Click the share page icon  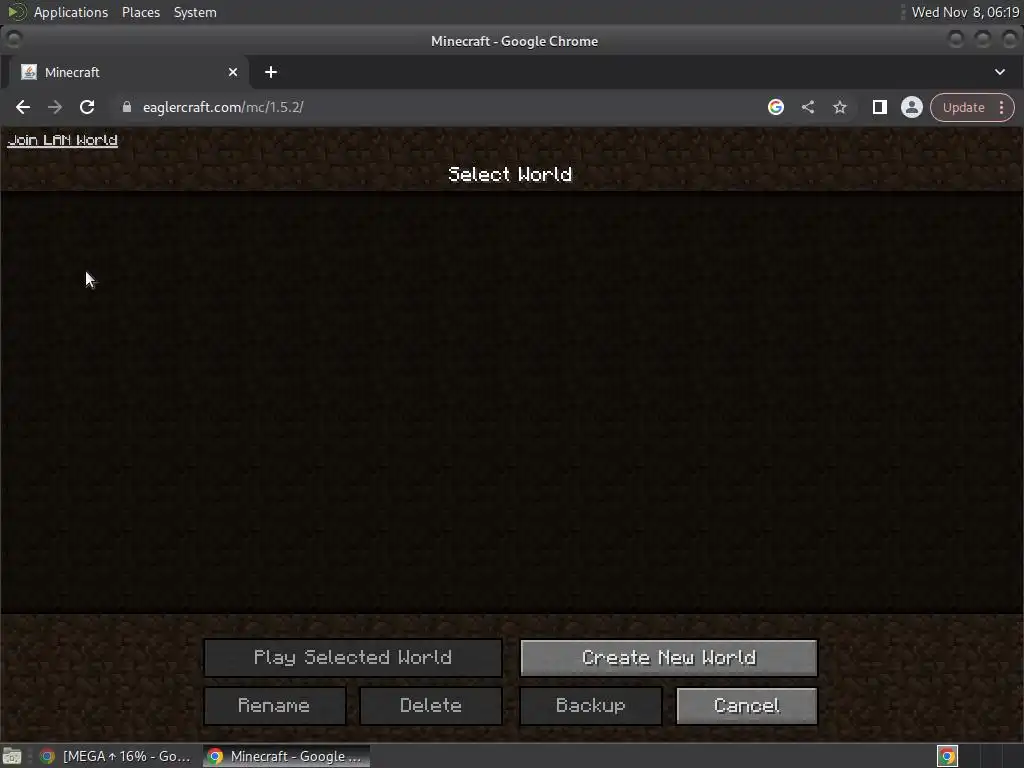click(x=808, y=107)
